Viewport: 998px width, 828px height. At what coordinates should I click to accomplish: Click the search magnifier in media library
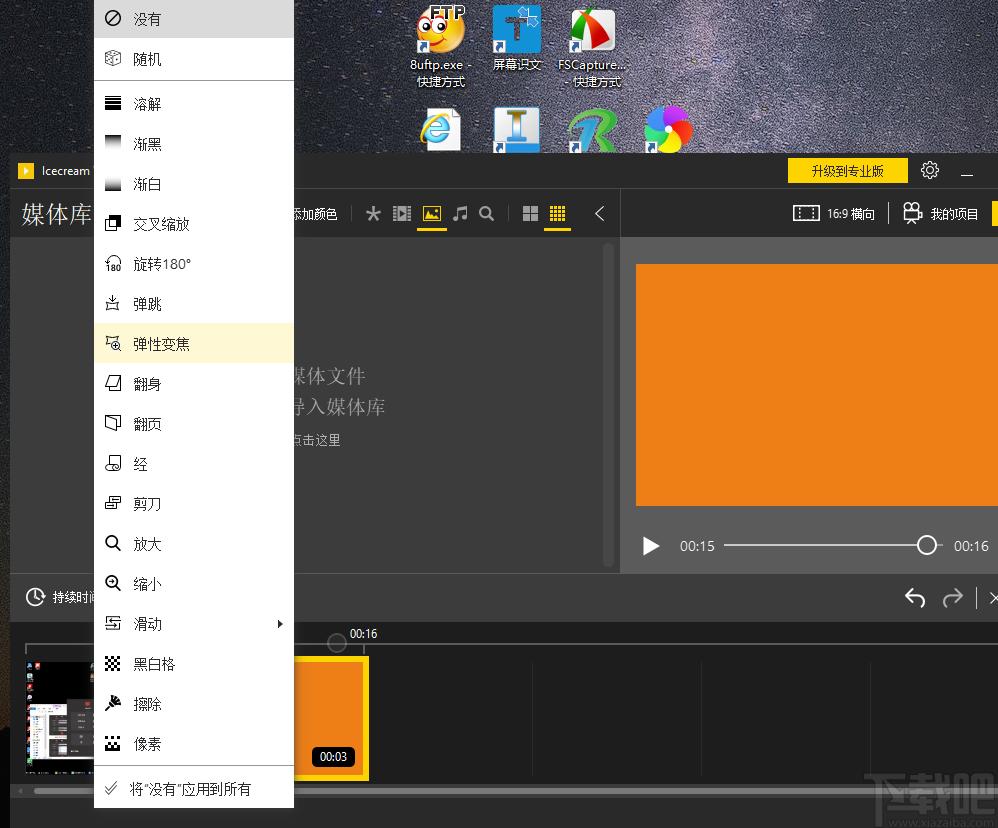(x=487, y=214)
